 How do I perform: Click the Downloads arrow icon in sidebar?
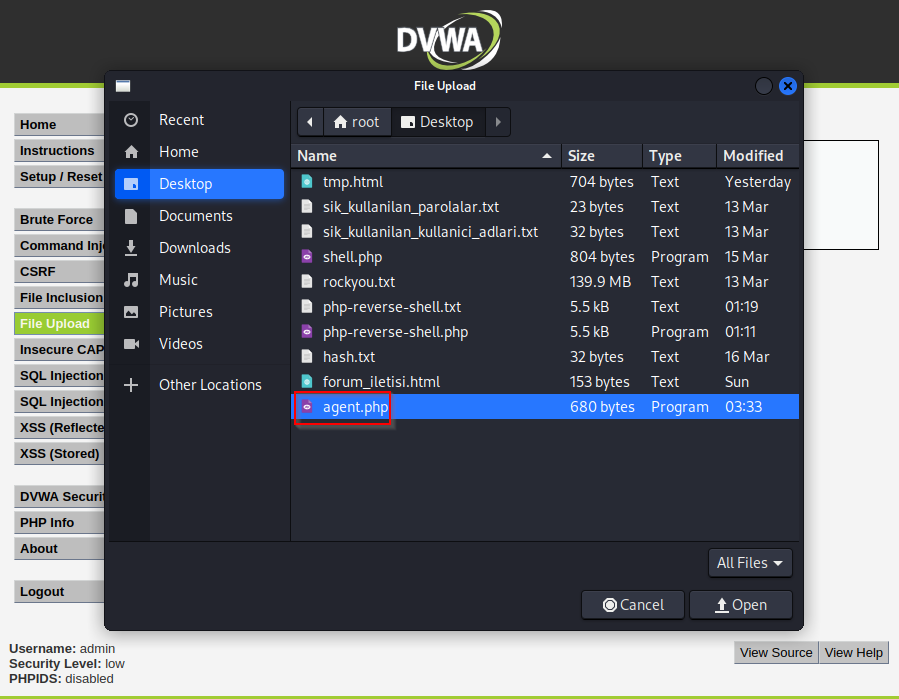pos(131,248)
